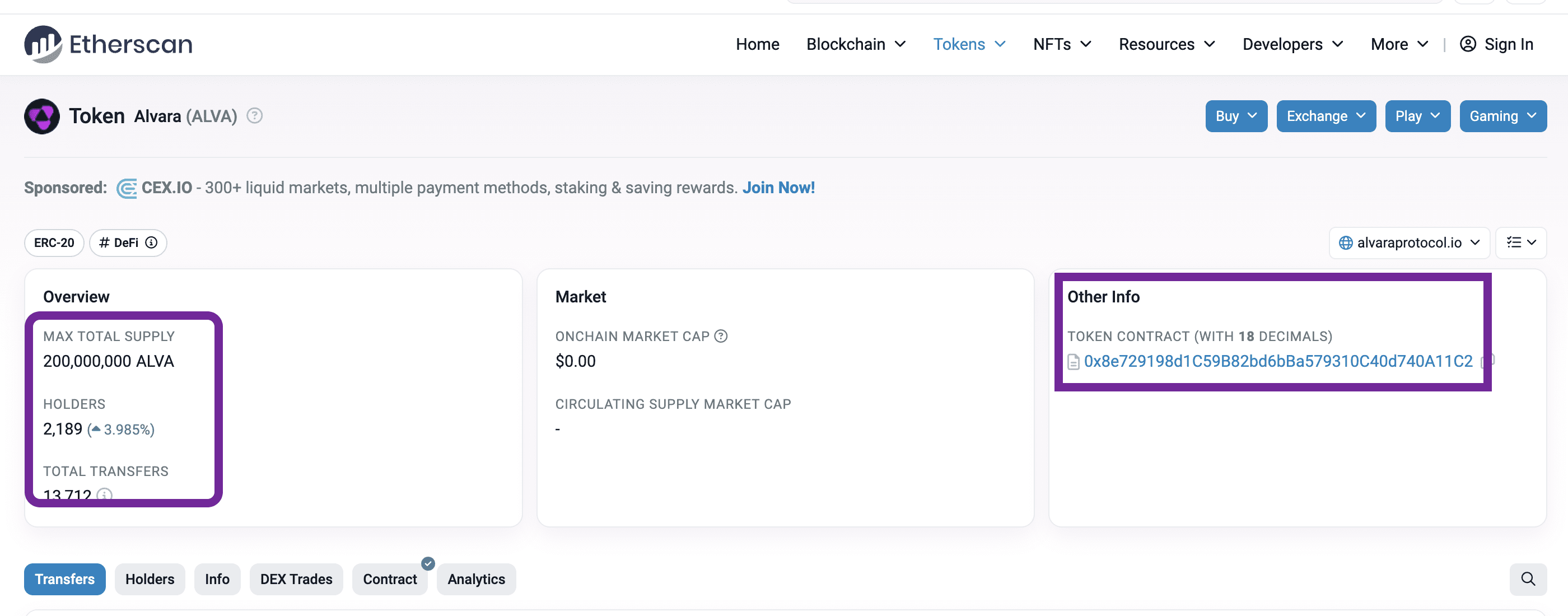The width and height of the screenshot is (1568, 616).
Task: Click the DeFi tag info icon
Action: pyautogui.click(x=152, y=243)
